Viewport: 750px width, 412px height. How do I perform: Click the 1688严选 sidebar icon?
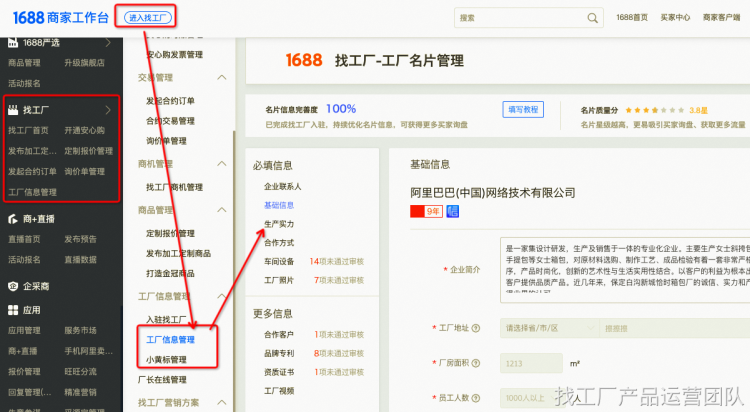[x=13, y=43]
